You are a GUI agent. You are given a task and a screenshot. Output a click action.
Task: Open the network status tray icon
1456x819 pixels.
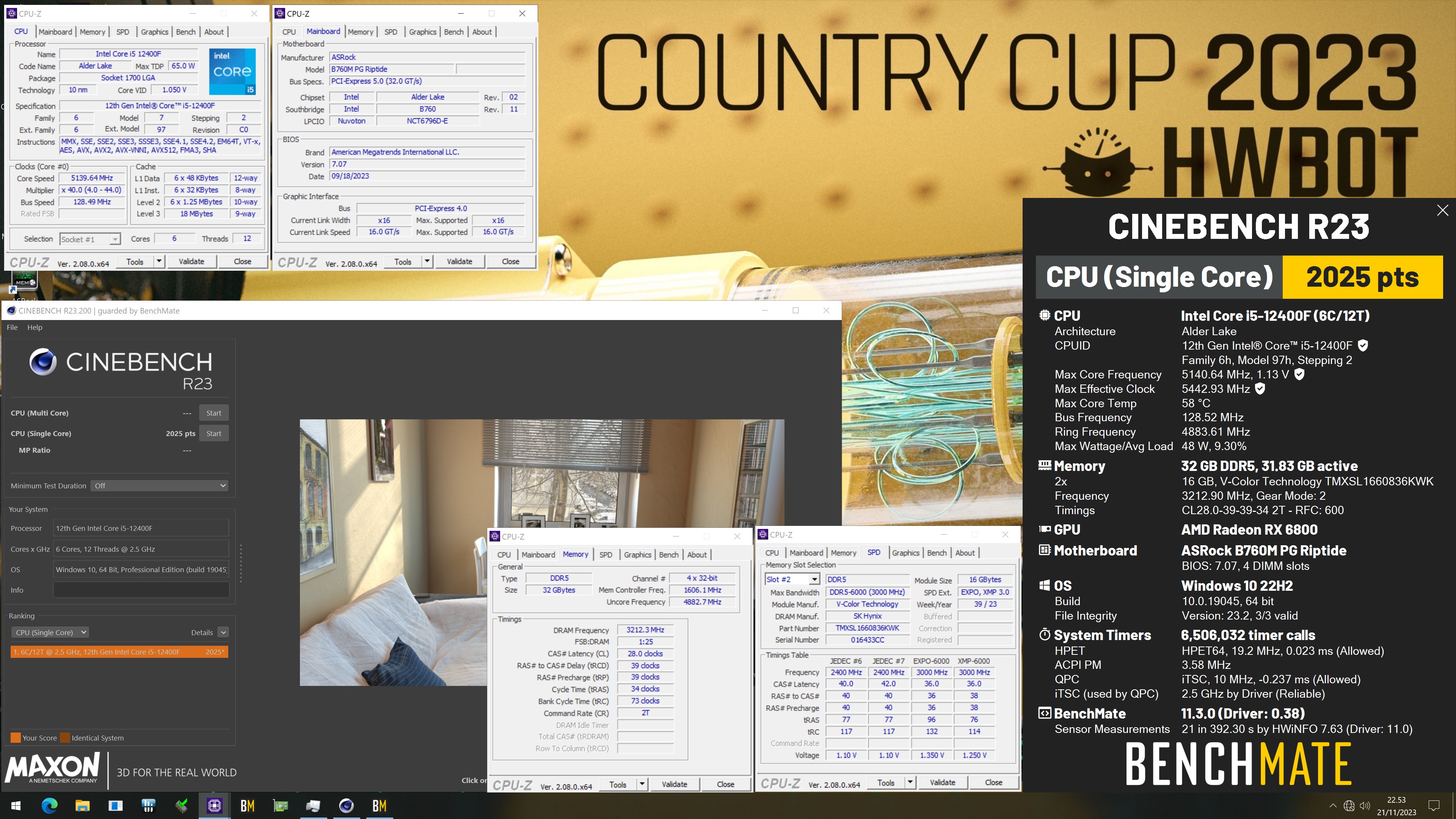click(x=1349, y=805)
